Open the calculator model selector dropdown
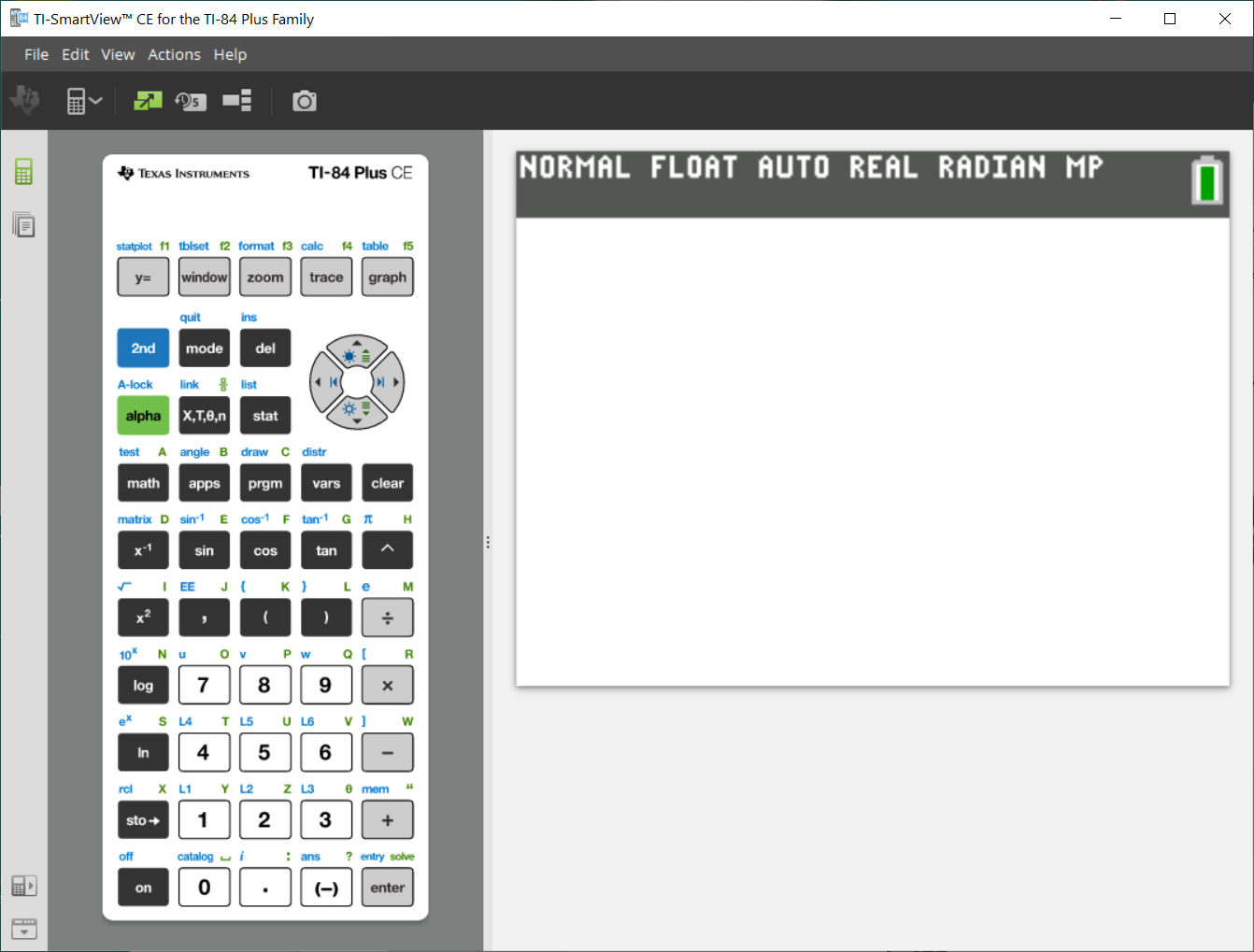Viewport: 1254px width, 952px height. (83, 101)
